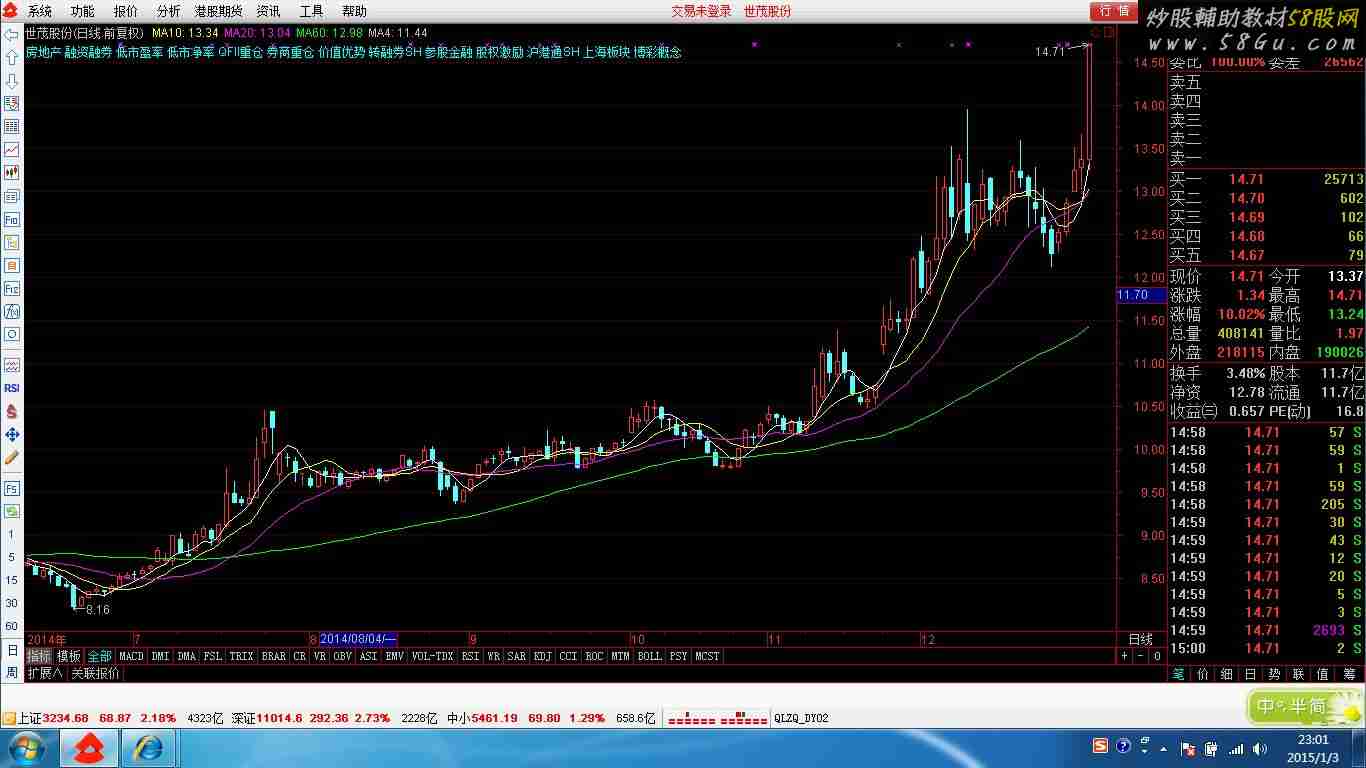Click the 上证 index value 3234.68
The height and width of the screenshot is (768, 1366).
67,718
